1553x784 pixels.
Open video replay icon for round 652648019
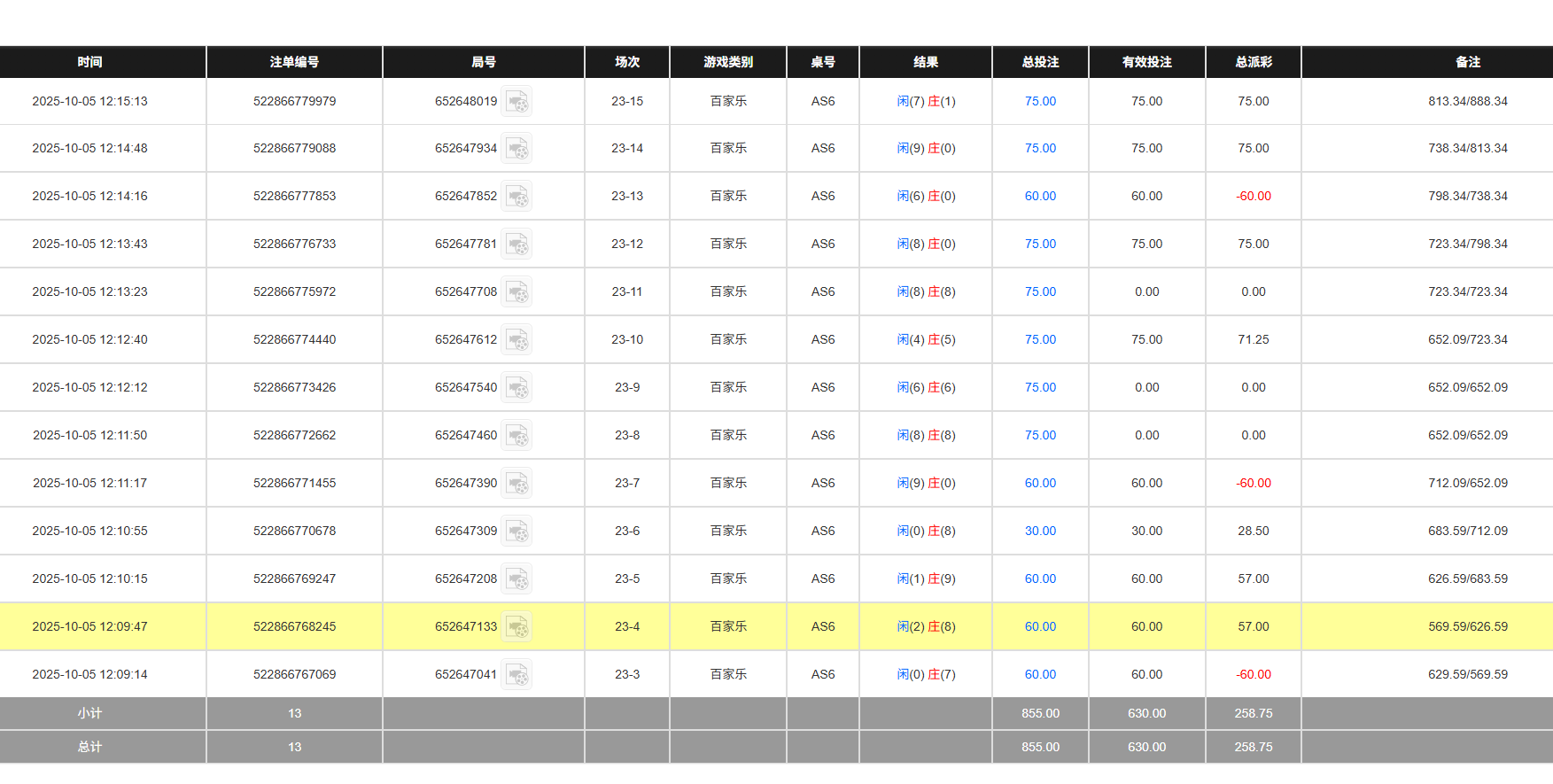click(x=516, y=102)
